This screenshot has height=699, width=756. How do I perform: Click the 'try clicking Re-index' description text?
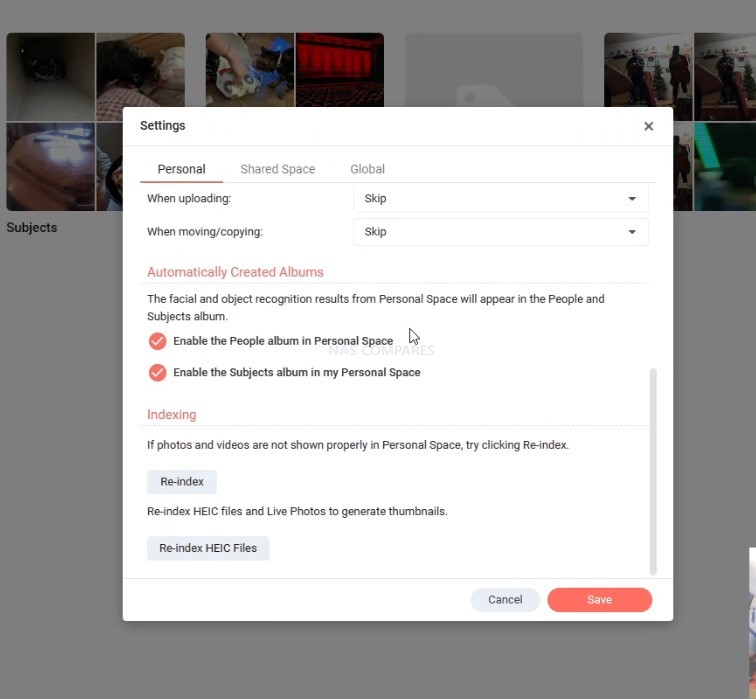tap(358, 445)
